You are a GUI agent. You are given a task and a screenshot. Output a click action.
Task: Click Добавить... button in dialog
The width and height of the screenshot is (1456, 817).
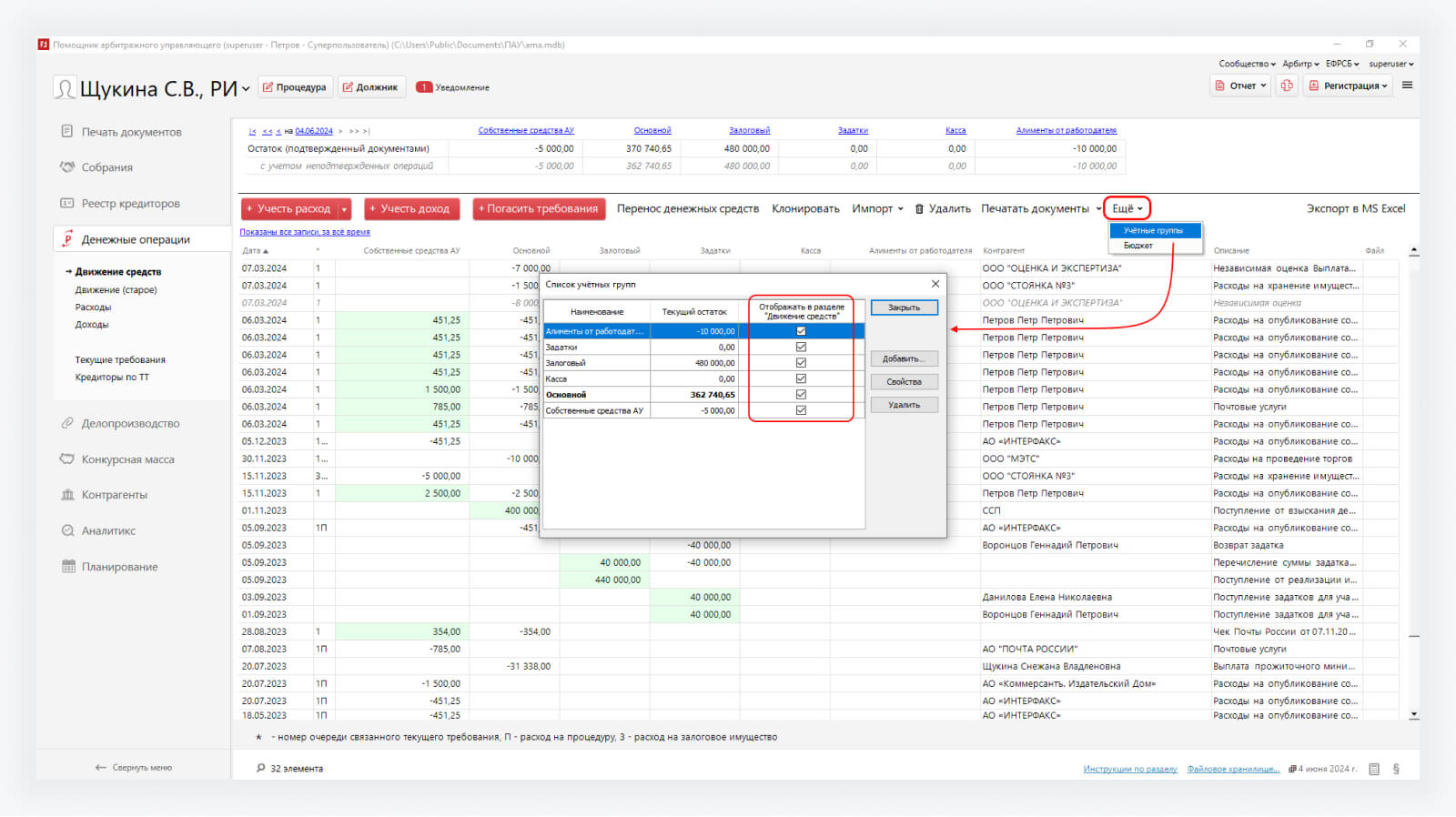coord(904,358)
